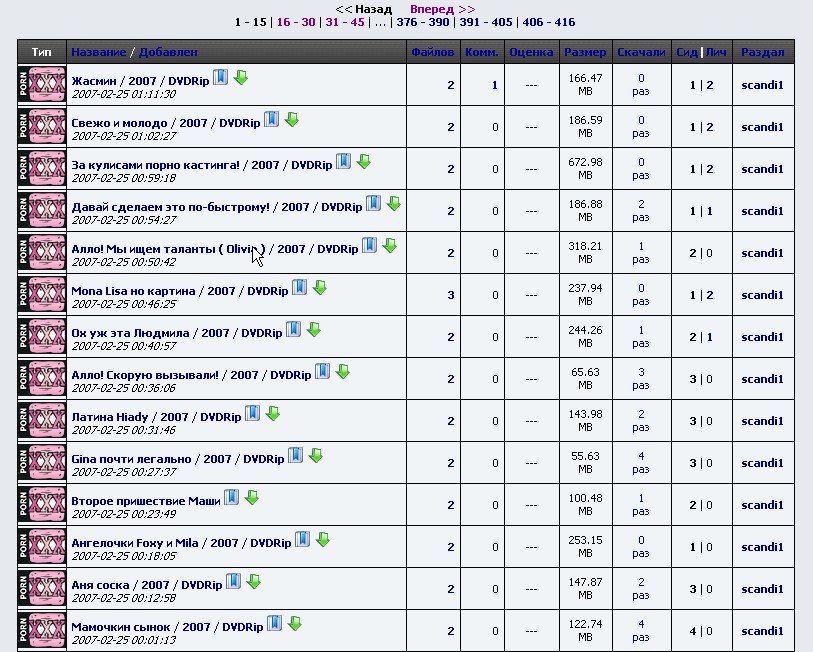
Task: Go to the next page with Вперед >>
Action: pyautogui.click(x=442, y=9)
